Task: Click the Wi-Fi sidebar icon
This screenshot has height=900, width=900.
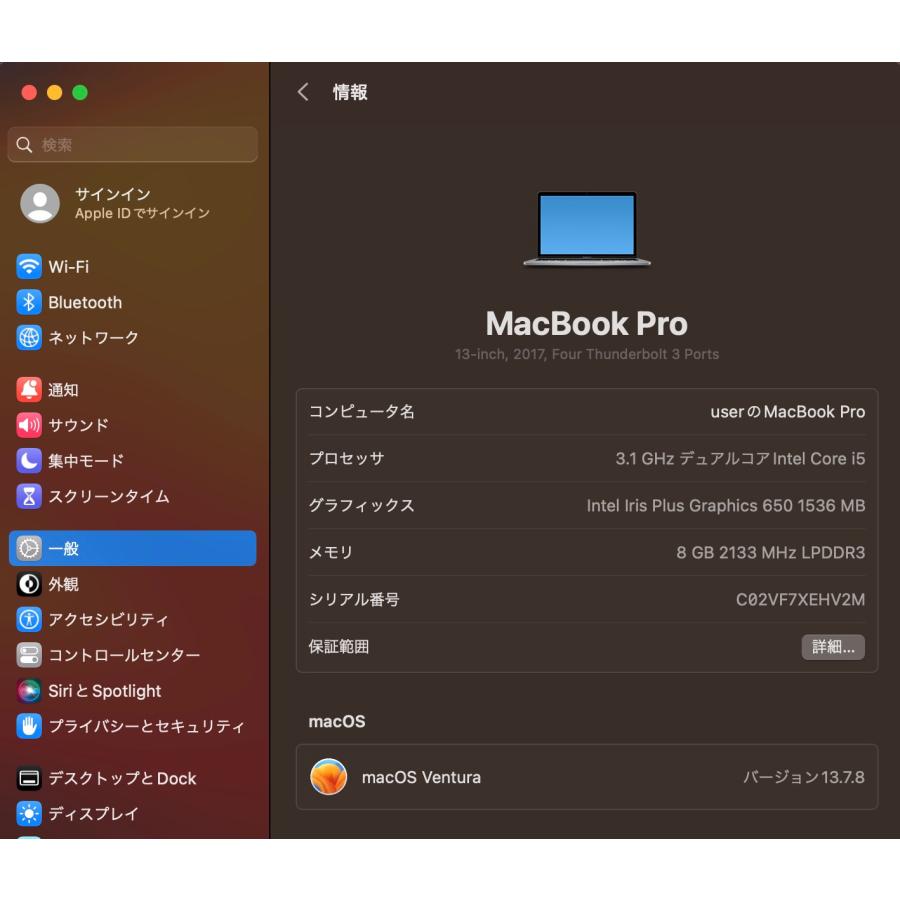Action: click(x=29, y=266)
